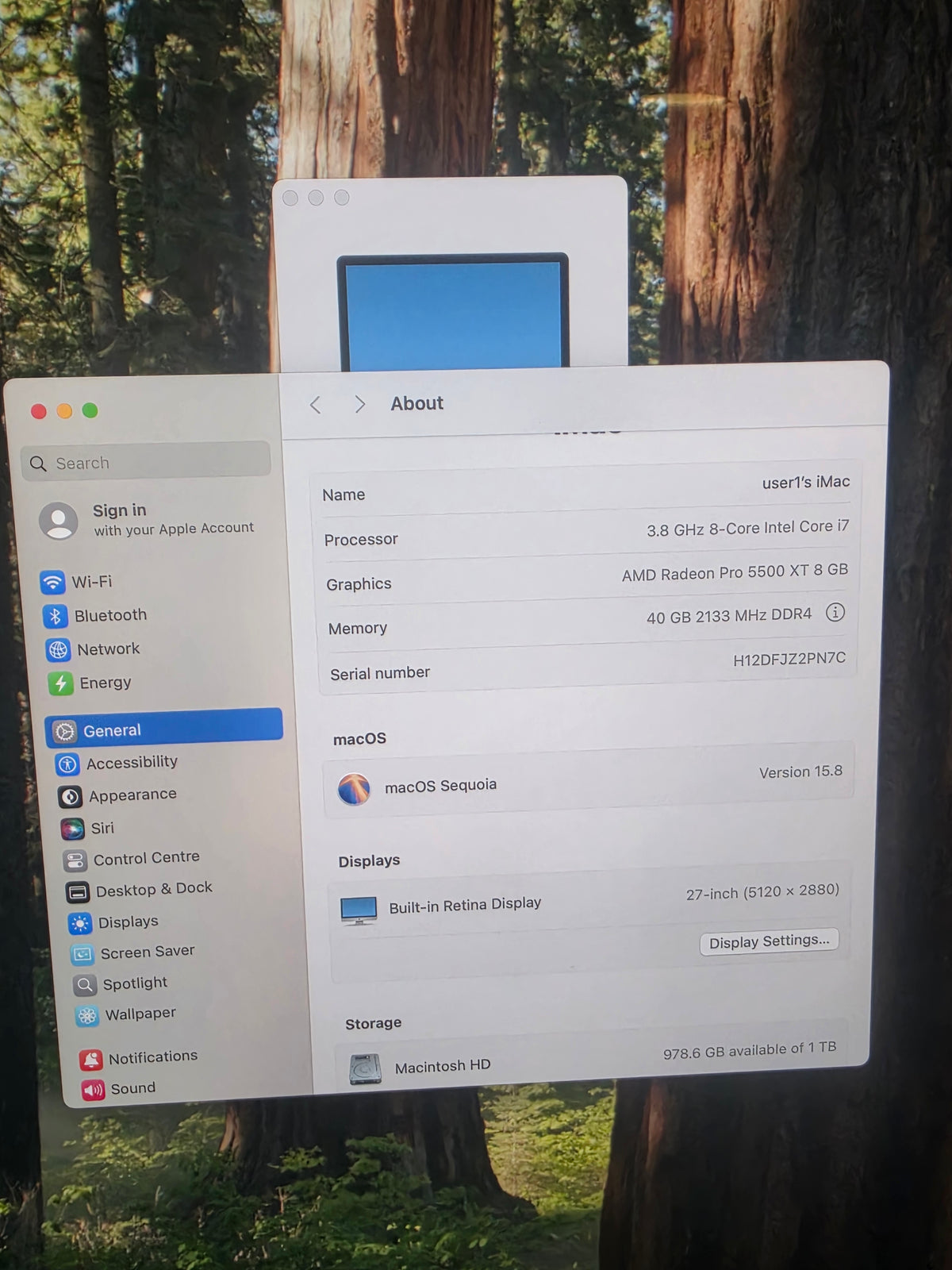
Task: Select the Displays sidebar icon
Action: click(79, 923)
